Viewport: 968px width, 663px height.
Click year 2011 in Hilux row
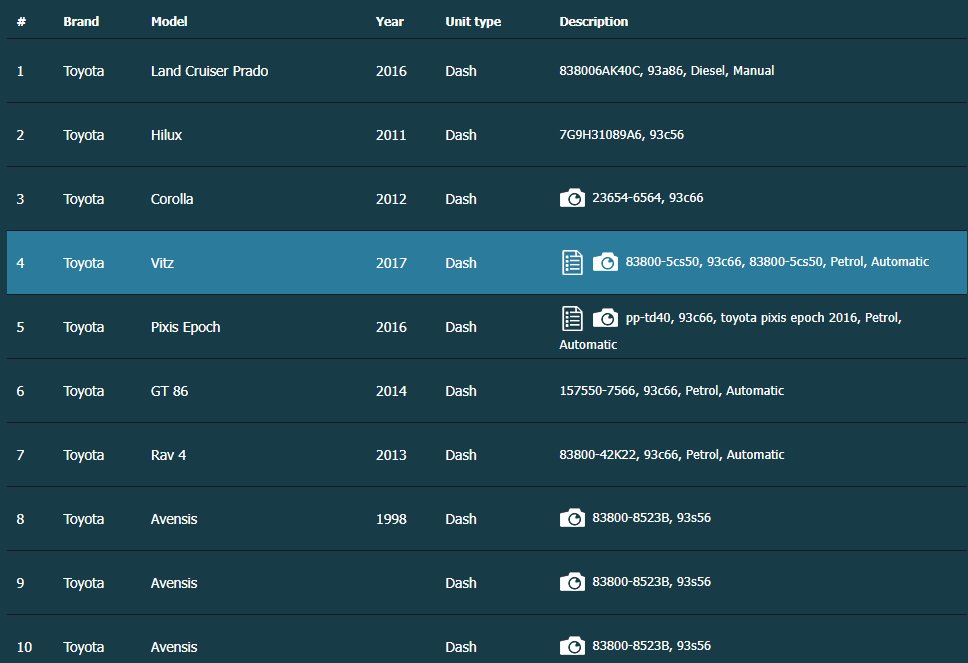[391, 135]
